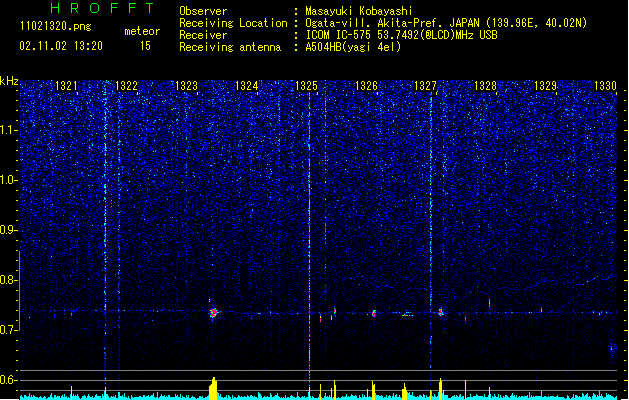
Task: Click the 0.8 frequency axis label
Action: tap(9, 280)
